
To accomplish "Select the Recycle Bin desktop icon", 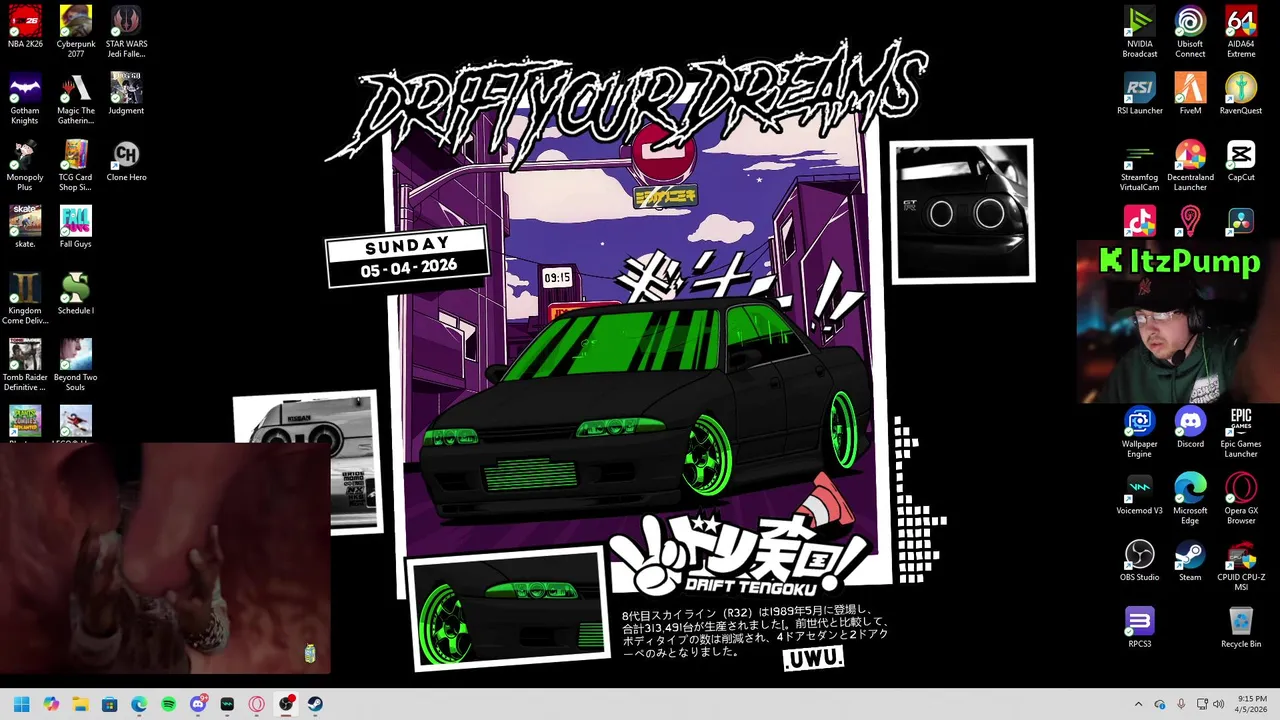I will click(x=1241, y=627).
